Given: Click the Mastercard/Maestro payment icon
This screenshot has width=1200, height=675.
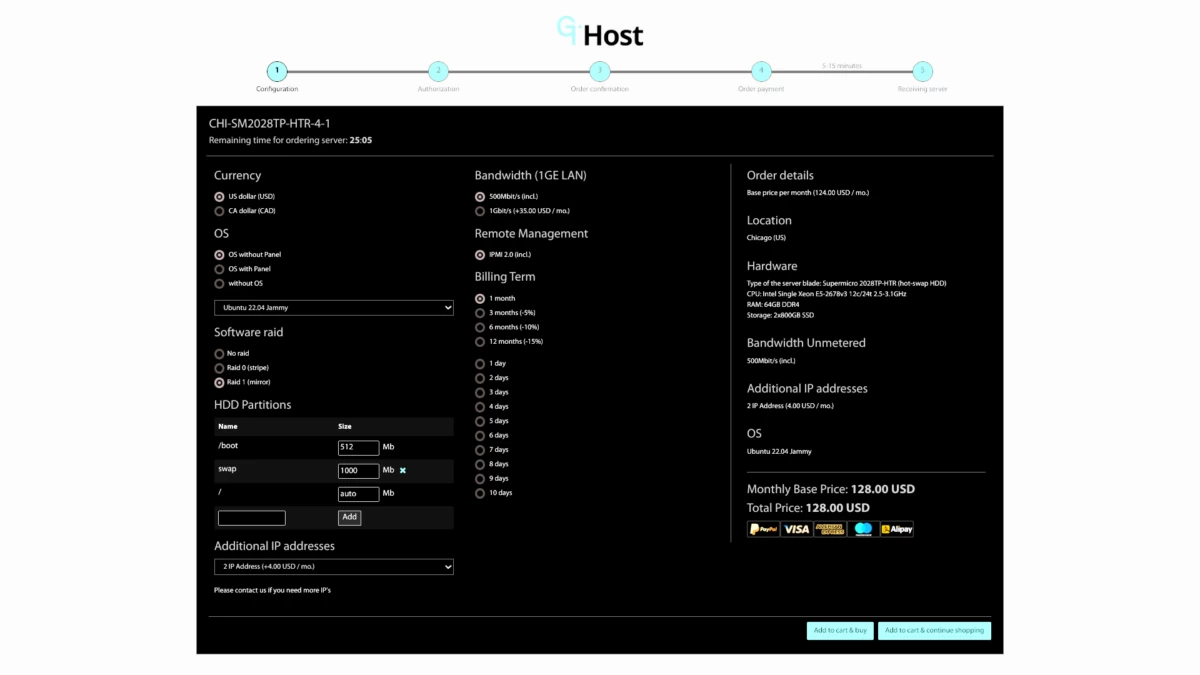Looking at the screenshot, I should (863, 529).
